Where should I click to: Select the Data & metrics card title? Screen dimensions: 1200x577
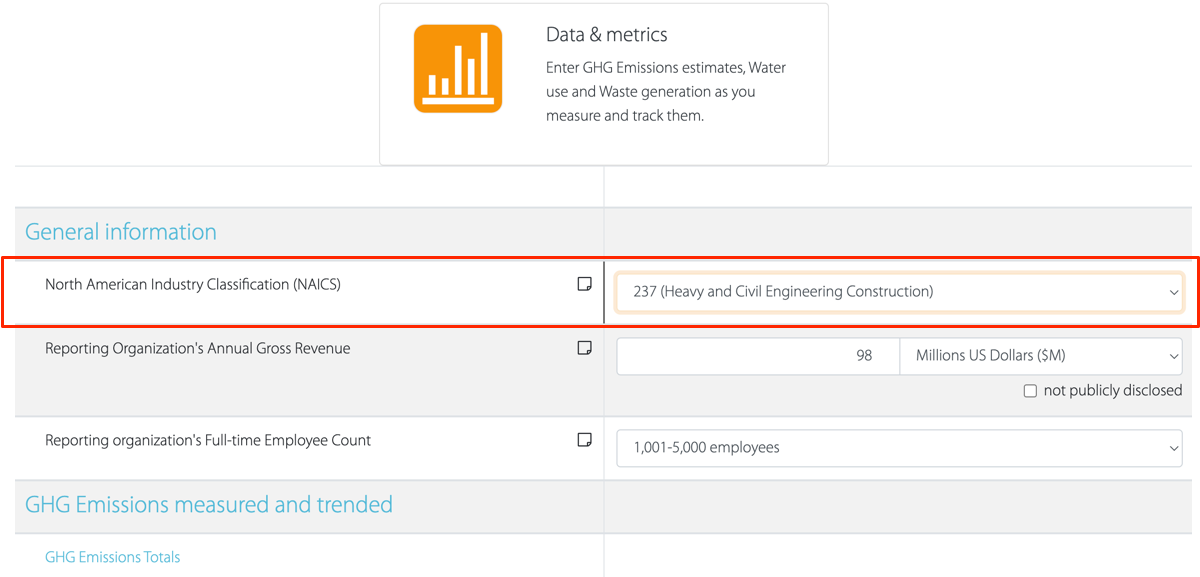[606, 35]
